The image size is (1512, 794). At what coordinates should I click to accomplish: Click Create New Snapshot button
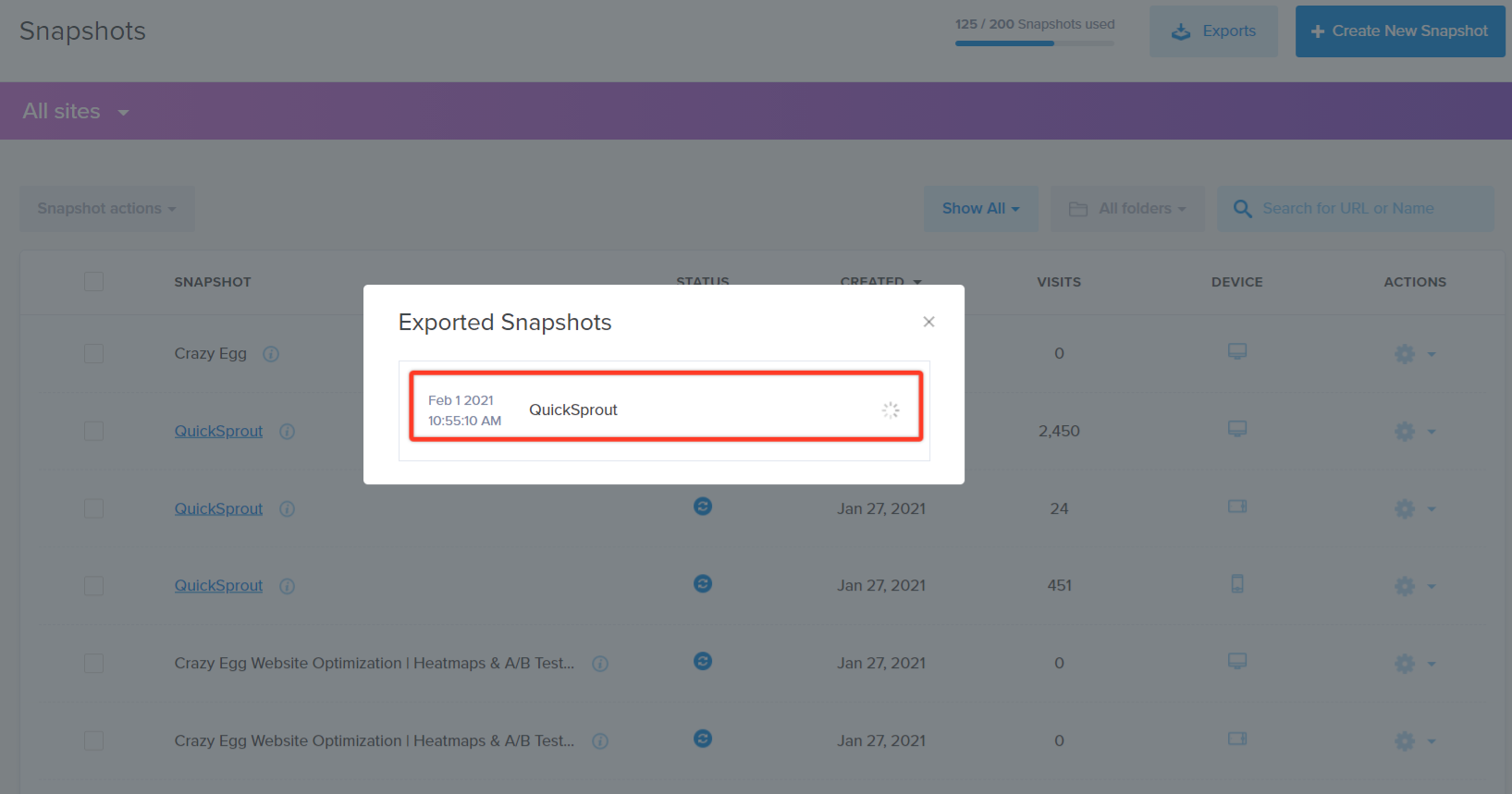(x=1400, y=31)
